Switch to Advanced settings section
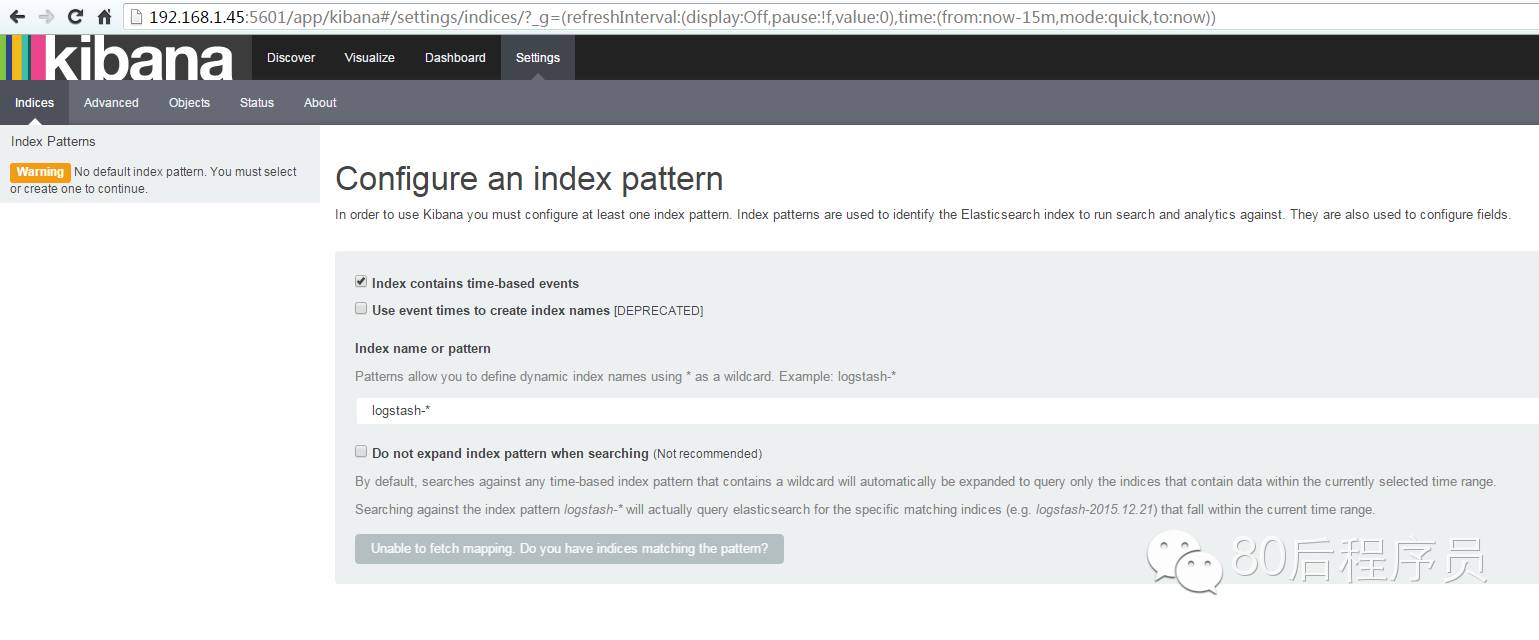The image size is (1539, 640). click(x=111, y=102)
